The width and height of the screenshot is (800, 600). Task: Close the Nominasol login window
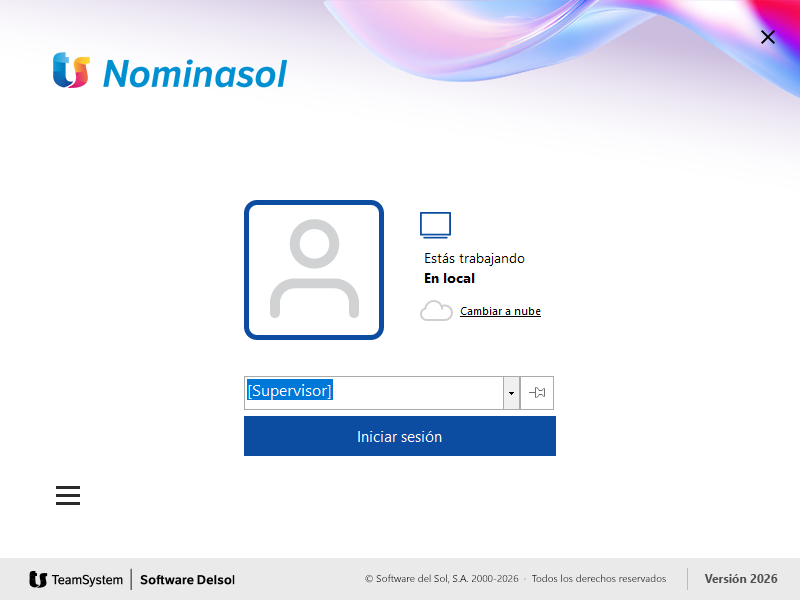click(x=767, y=37)
